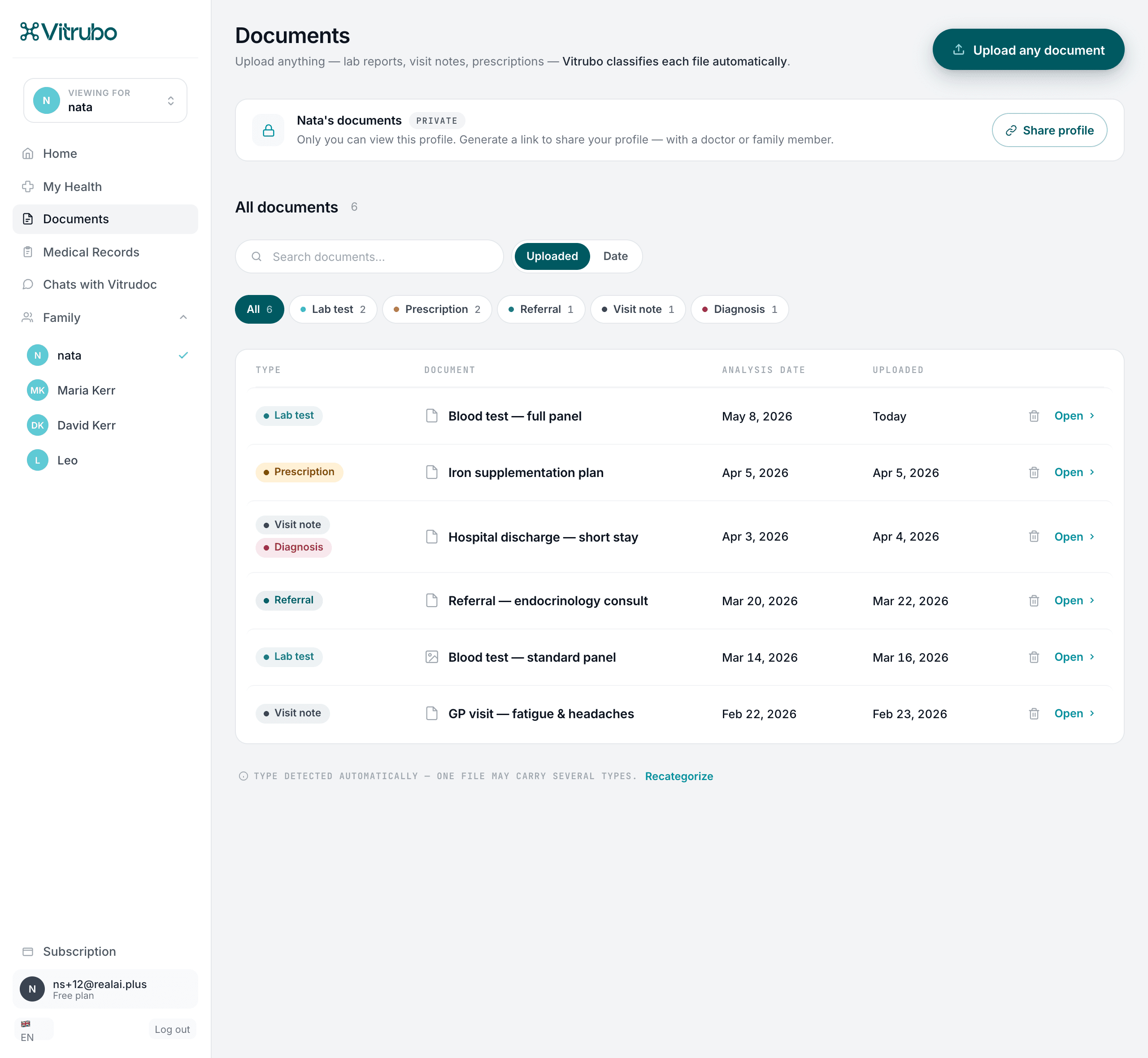Screen dimensions: 1148x1058
Task: Filter by Prescription type
Action: (x=437, y=310)
